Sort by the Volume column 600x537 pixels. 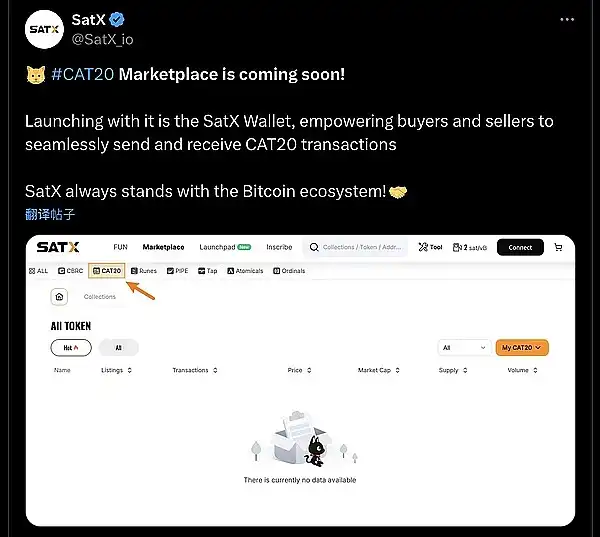522,370
